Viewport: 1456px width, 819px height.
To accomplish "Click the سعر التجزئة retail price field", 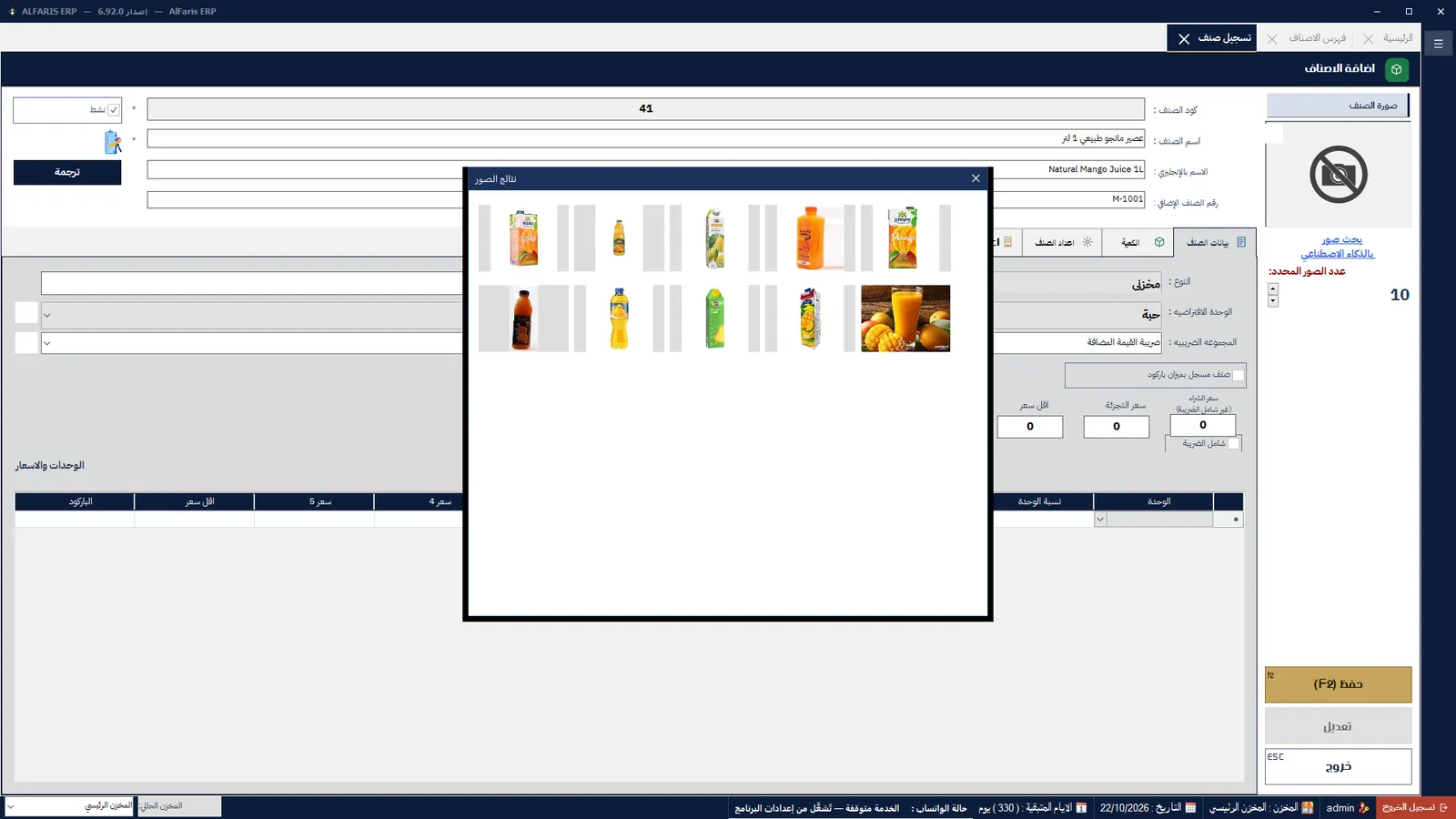I will pos(1117,427).
